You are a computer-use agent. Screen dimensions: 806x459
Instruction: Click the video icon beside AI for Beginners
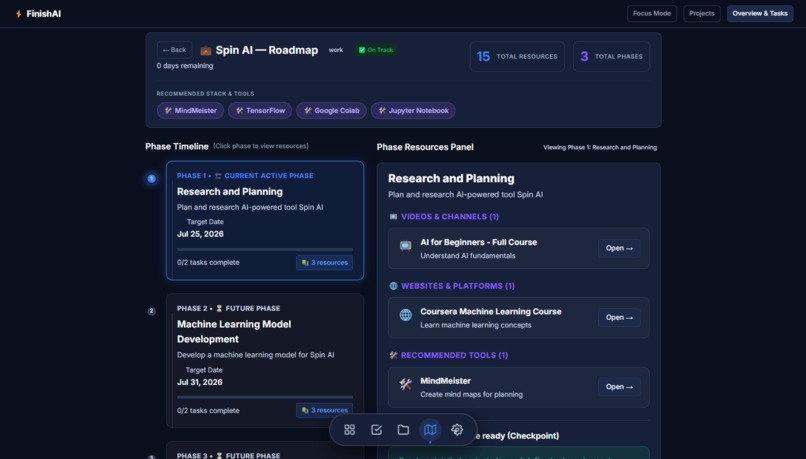(x=406, y=246)
